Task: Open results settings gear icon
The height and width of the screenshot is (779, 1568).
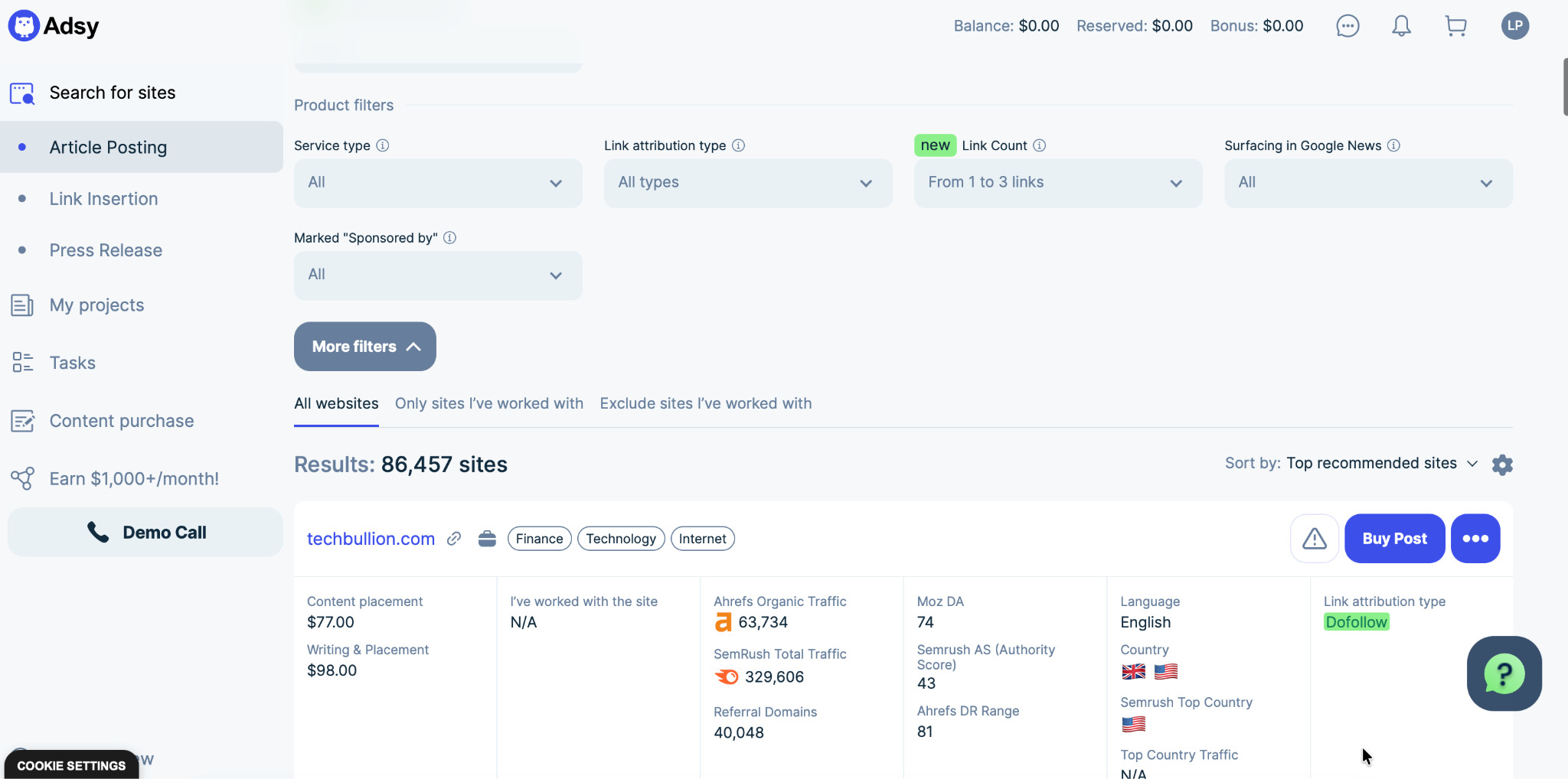Action: [x=1502, y=464]
